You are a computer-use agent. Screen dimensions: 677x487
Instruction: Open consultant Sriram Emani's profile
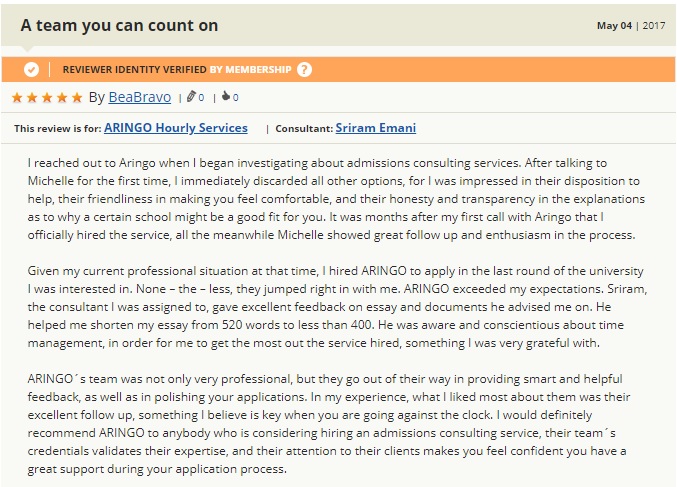(x=376, y=128)
